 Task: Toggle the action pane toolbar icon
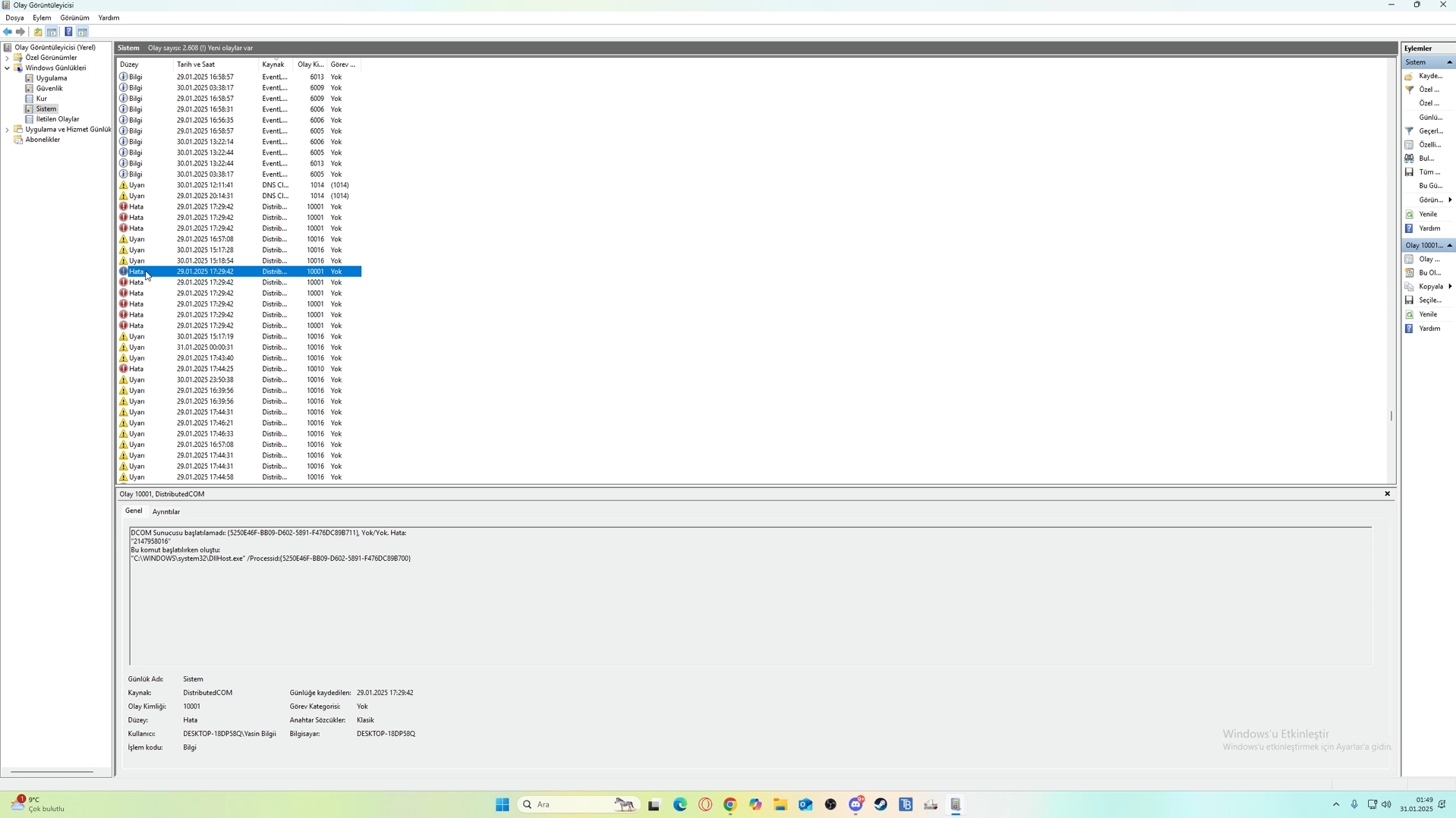82,32
